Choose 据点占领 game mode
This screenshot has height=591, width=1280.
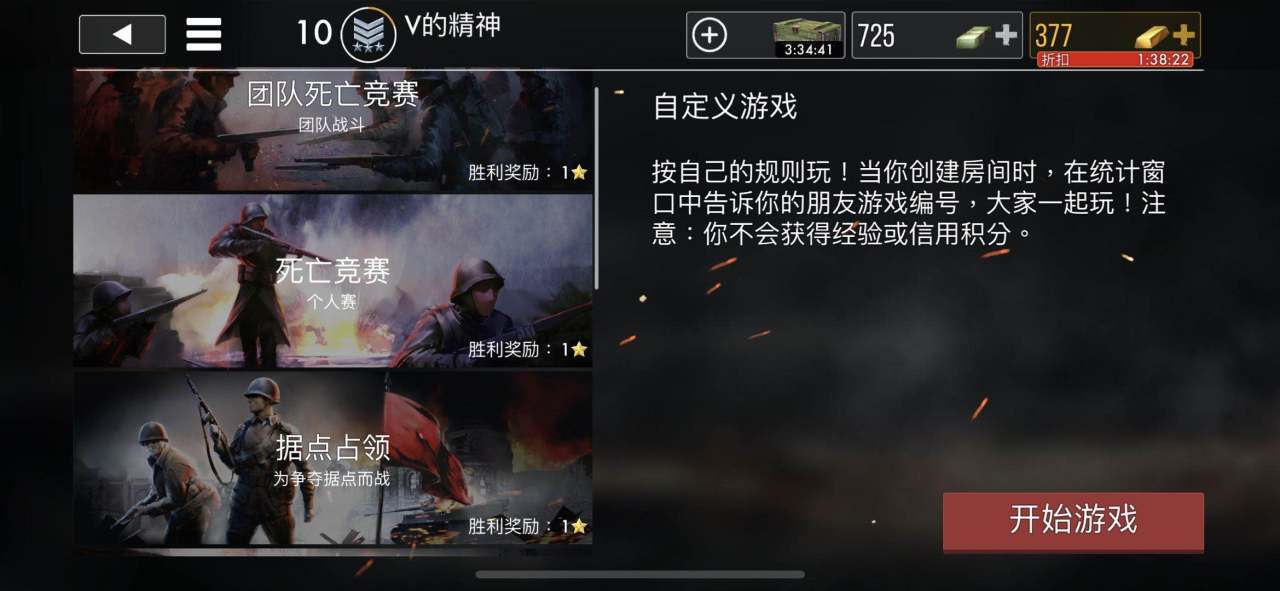pyautogui.click(x=333, y=458)
